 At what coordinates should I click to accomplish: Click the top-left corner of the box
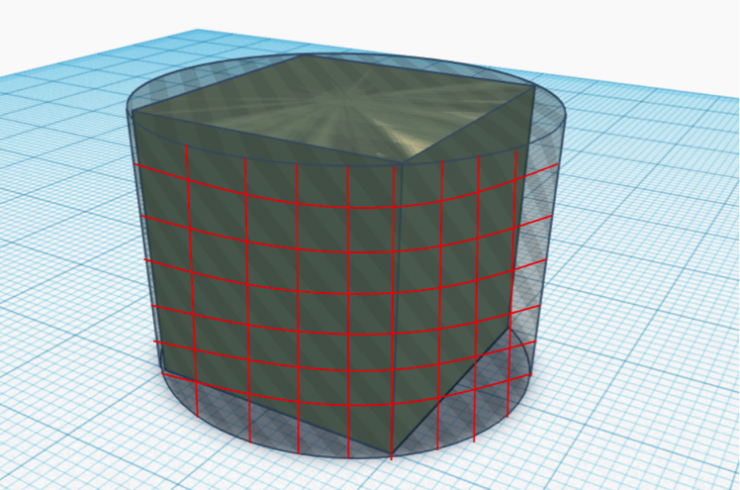click(134, 112)
